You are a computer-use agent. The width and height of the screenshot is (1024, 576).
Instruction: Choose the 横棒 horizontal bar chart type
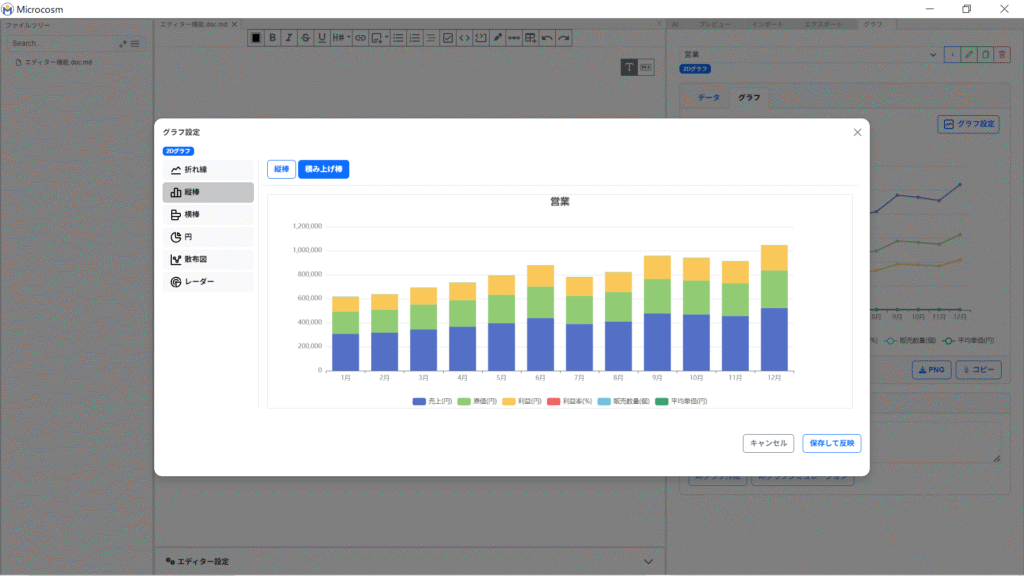pos(208,215)
